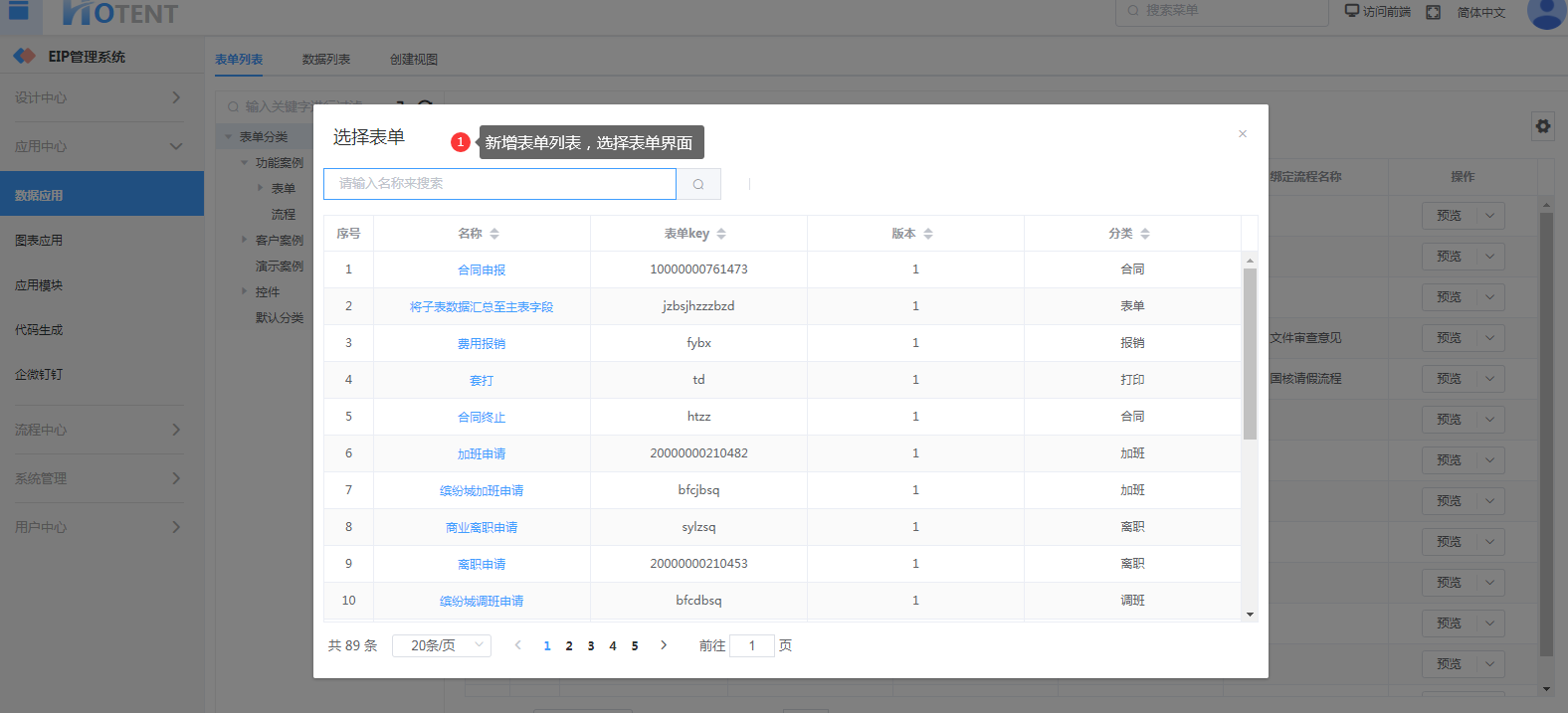The height and width of the screenshot is (713, 1568).
Task: Open the 费用报销 form link
Action: pyautogui.click(x=482, y=343)
